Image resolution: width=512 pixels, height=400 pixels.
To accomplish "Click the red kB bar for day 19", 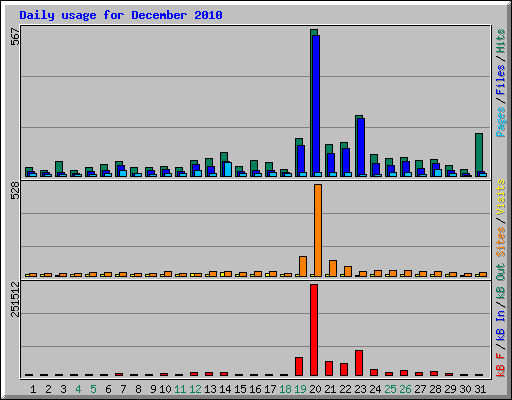I will [x=299, y=366].
